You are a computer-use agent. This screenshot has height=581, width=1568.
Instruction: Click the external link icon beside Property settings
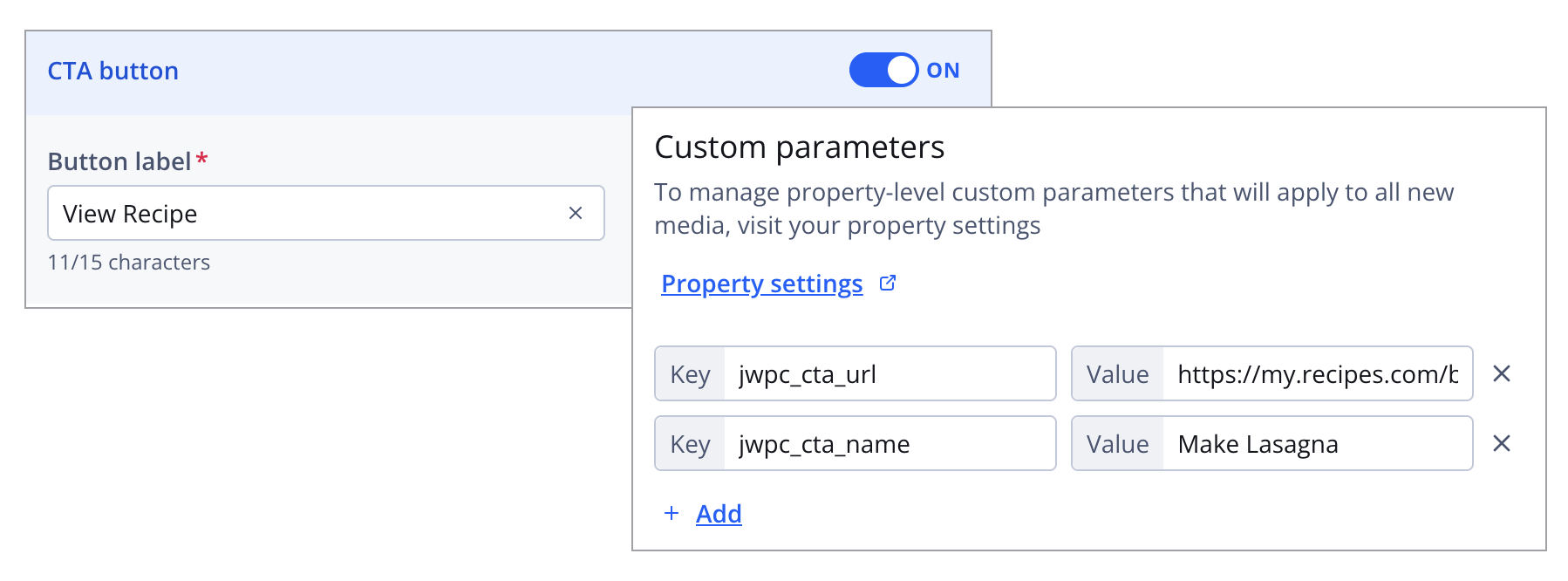pyautogui.click(x=889, y=284)
